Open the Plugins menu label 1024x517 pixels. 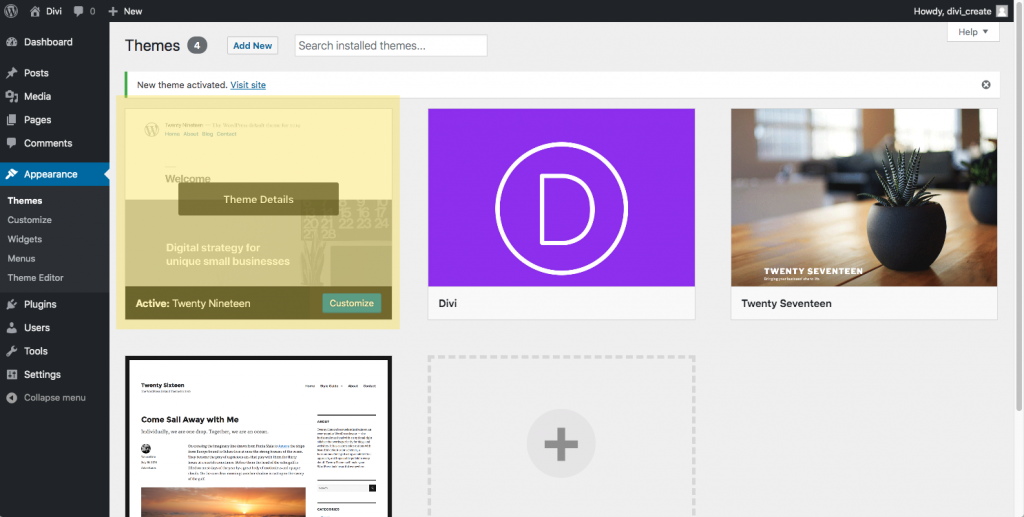tap(40, 304)
